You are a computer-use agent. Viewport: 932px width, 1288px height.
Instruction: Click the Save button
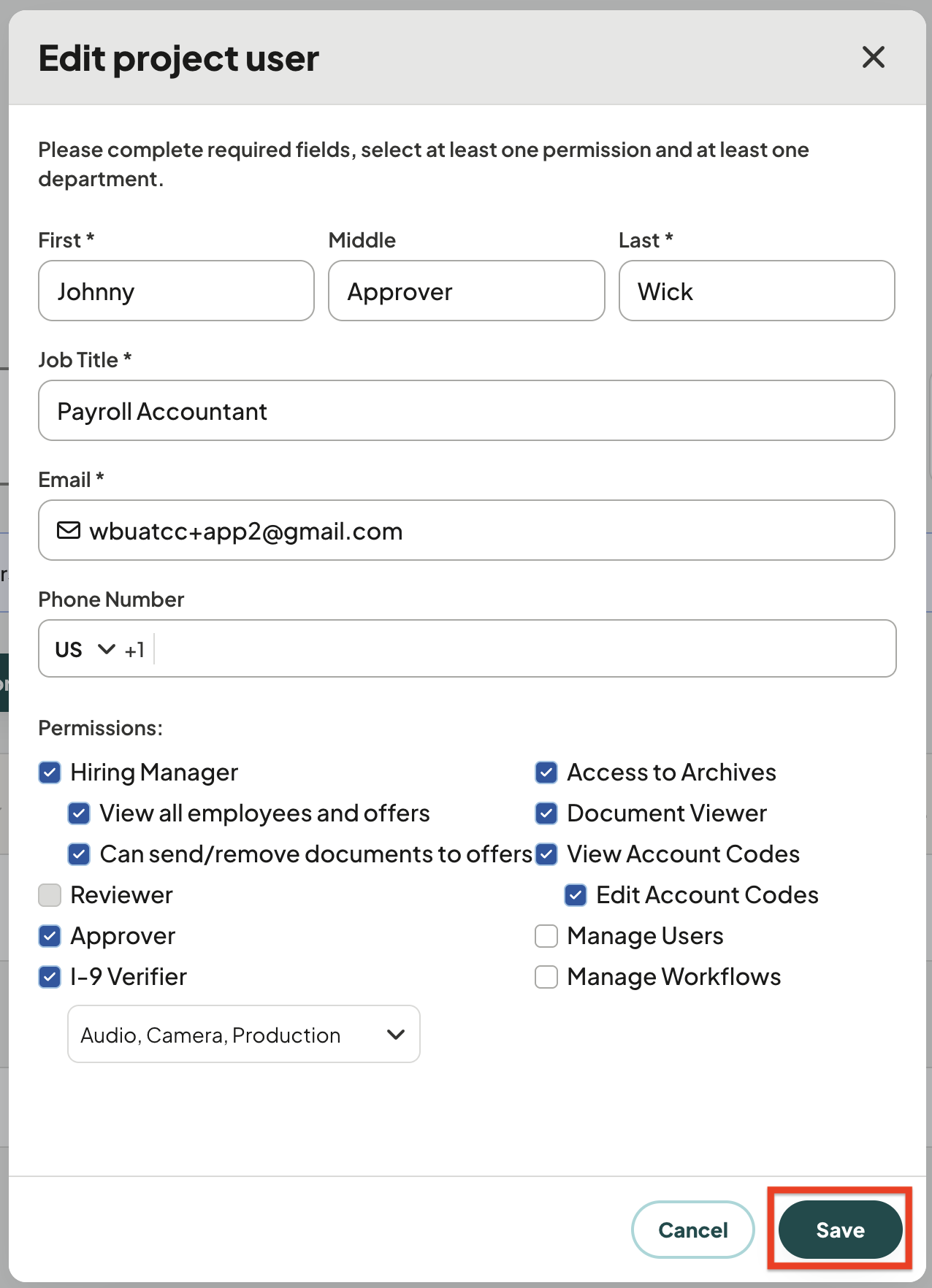click(x=840, y=1230)
